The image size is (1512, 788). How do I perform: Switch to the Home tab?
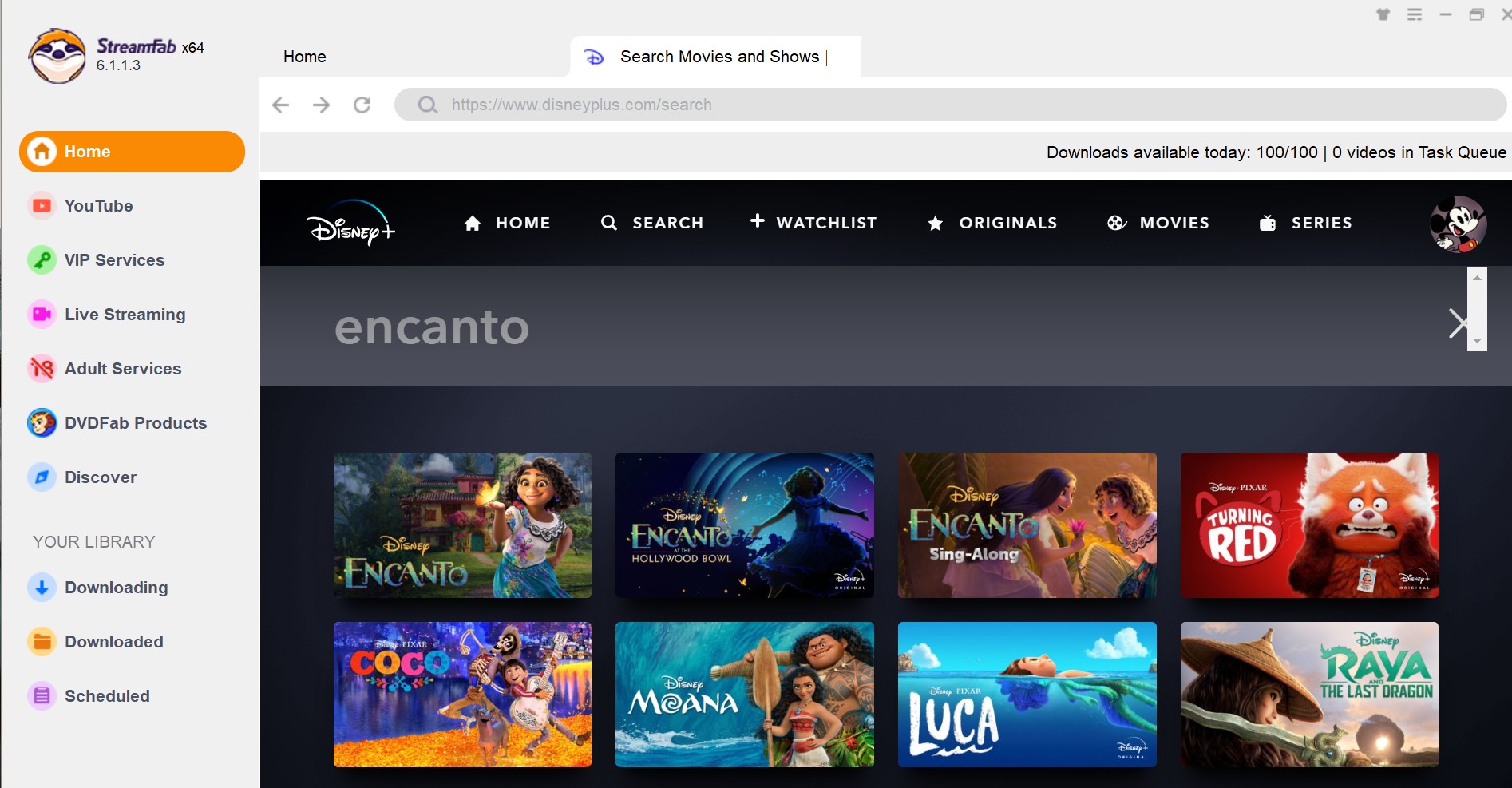coord(305,57)
